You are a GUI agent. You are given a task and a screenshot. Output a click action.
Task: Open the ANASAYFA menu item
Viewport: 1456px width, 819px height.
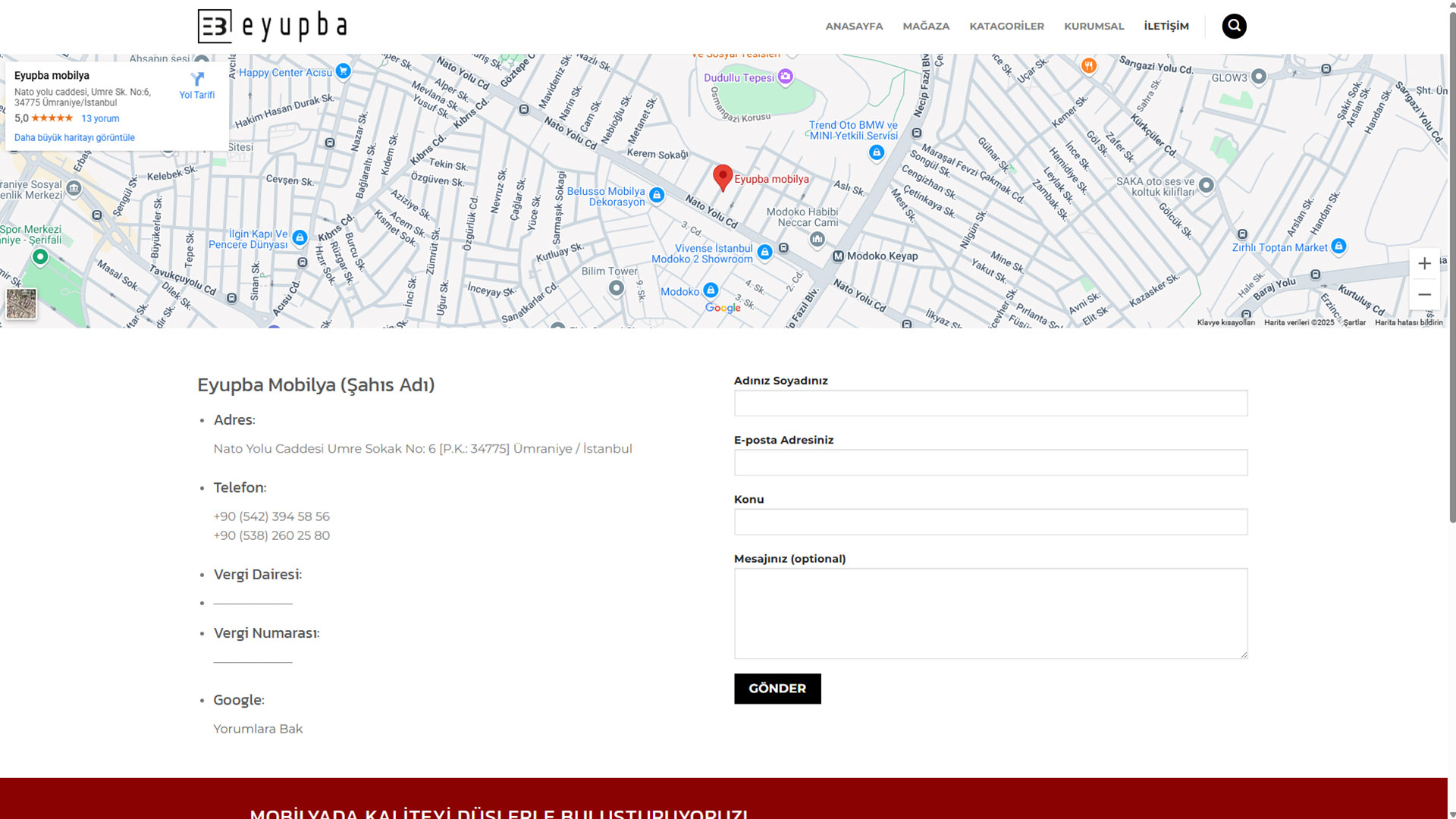854,27
